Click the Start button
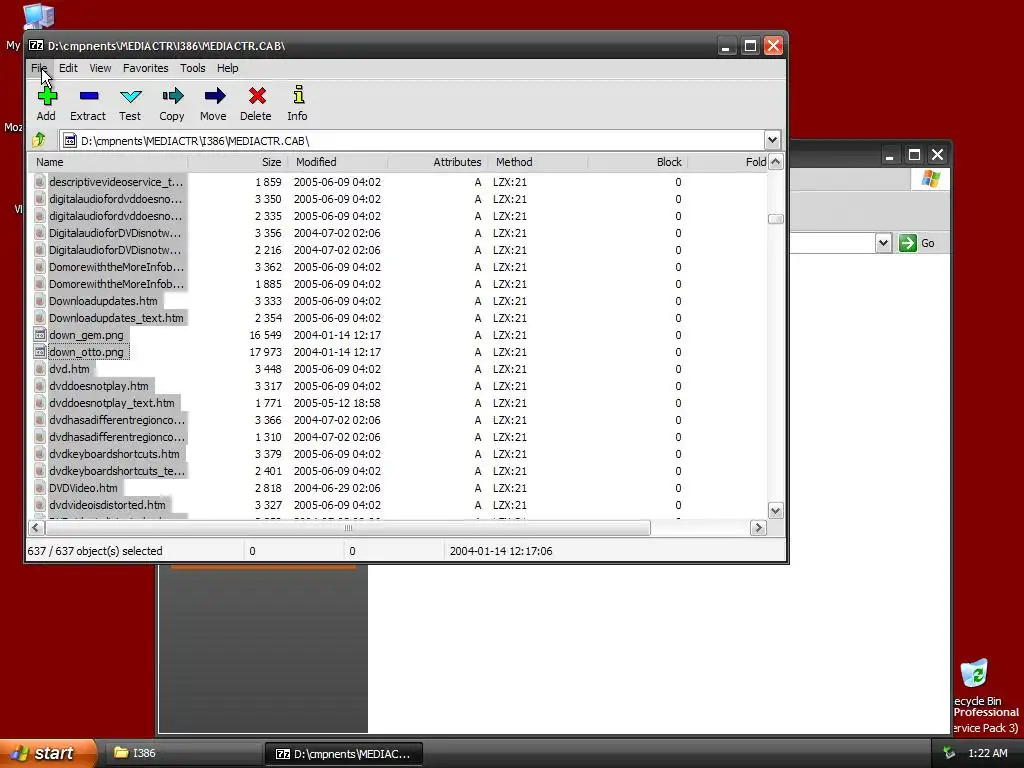The height and width of the screenshot is (768, 1024). (47, 753)
